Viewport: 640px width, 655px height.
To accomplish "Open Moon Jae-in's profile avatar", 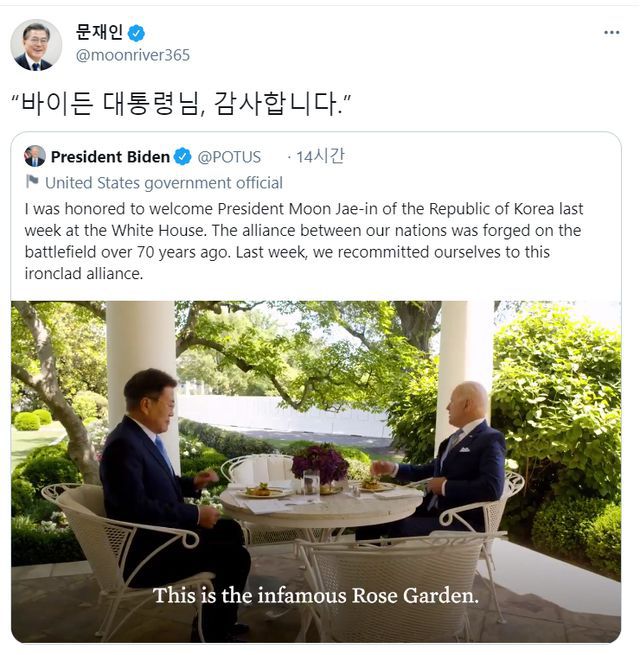I will 36,45.
